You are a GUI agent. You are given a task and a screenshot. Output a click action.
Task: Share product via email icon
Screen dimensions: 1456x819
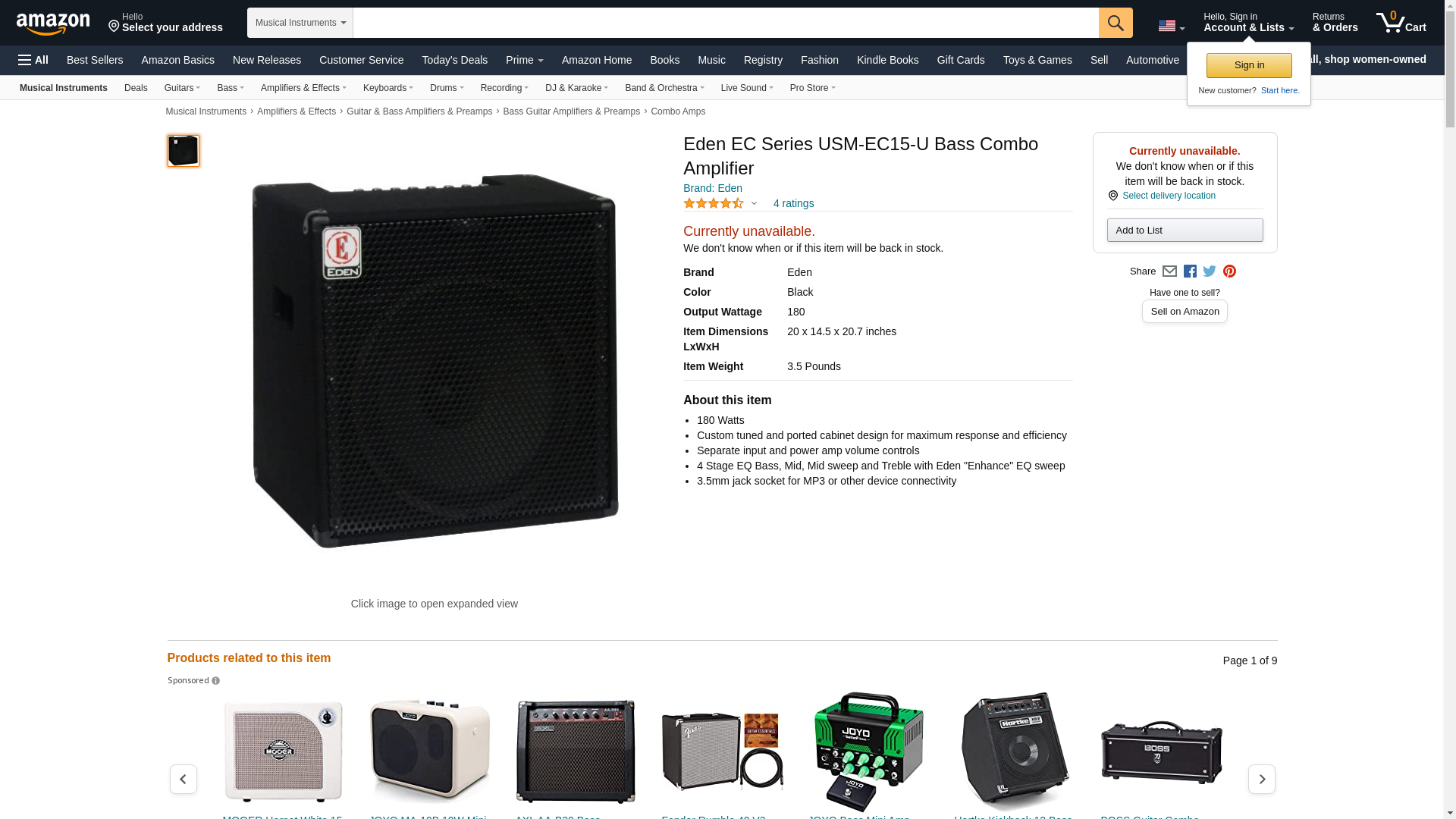[x=1169, y=271]
